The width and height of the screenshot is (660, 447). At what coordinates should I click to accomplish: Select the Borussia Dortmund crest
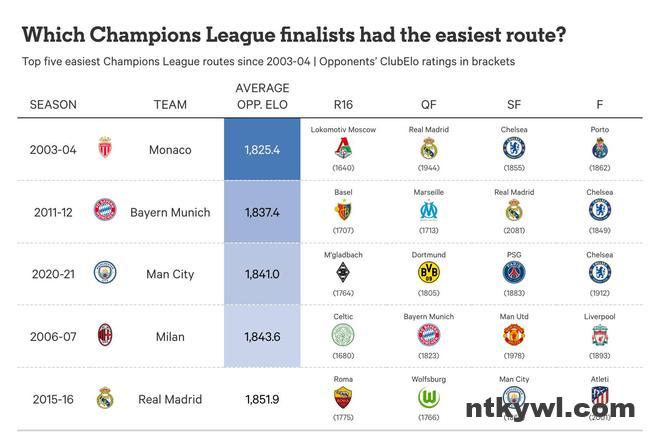429,272
